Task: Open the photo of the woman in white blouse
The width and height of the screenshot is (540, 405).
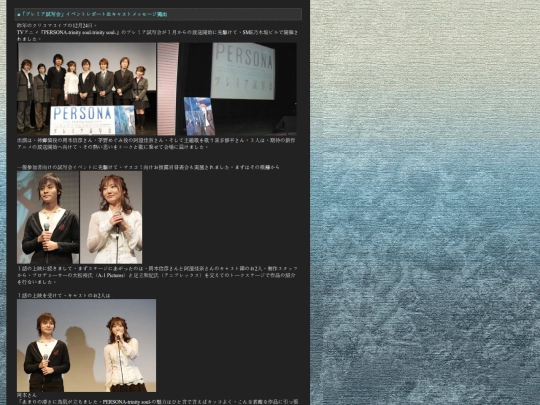Action: coord(111,218)
